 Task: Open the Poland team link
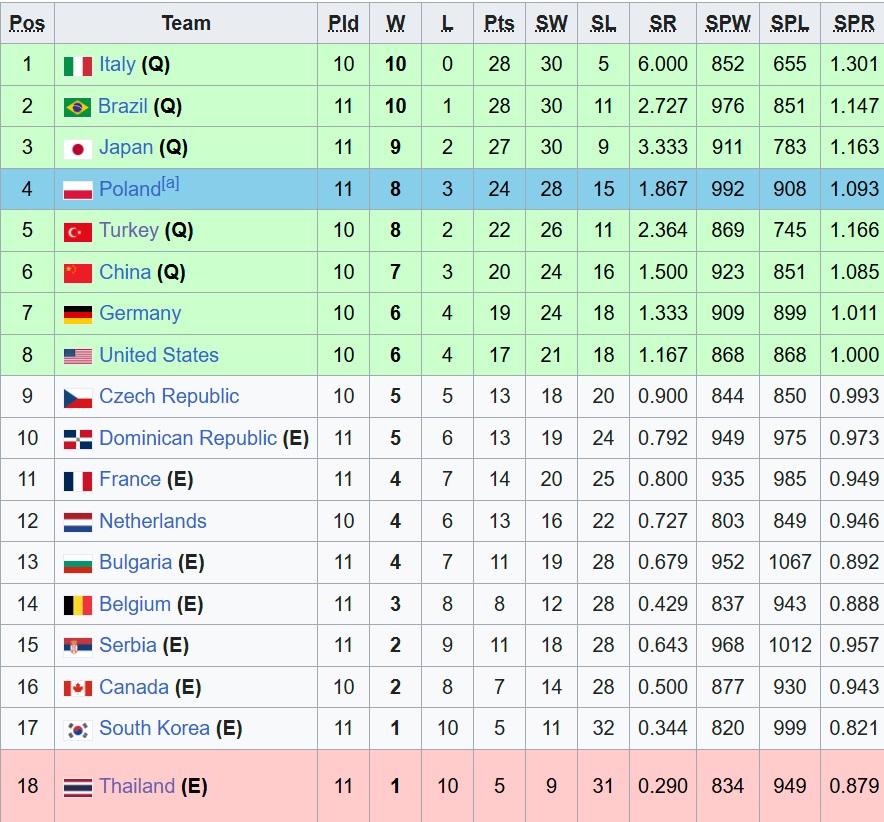(x=129, y=189)
